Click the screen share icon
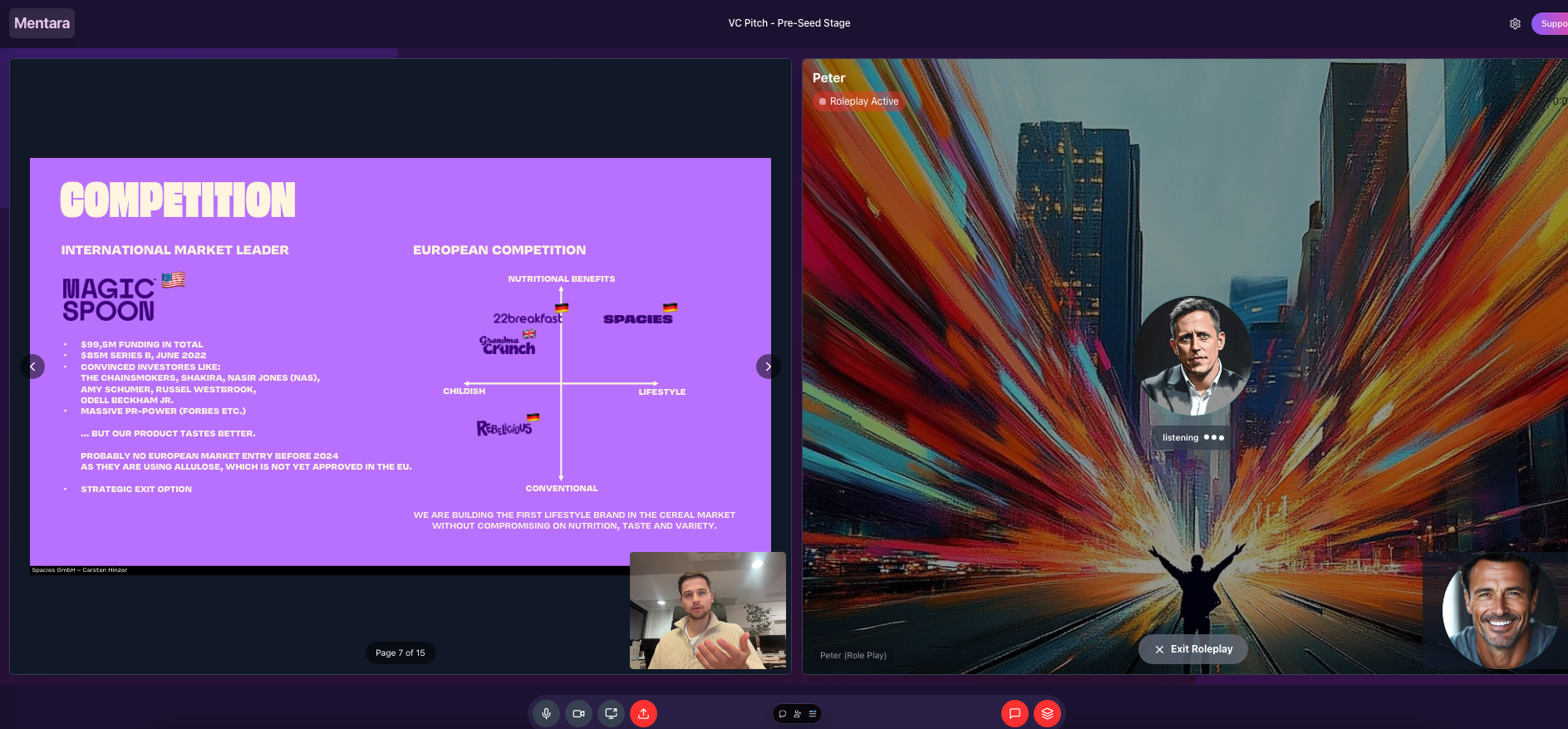Screen dimensions: 1568x729 [611, 713]
